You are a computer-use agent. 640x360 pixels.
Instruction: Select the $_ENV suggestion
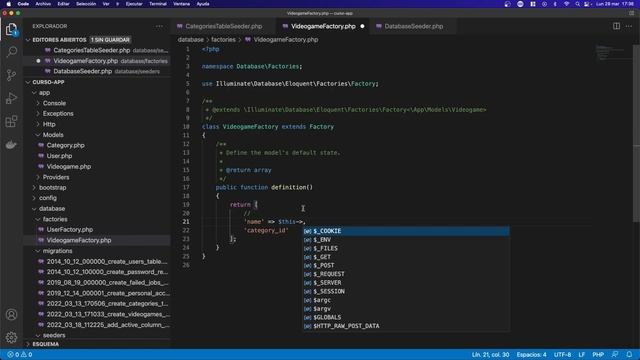tap(406, 240)
